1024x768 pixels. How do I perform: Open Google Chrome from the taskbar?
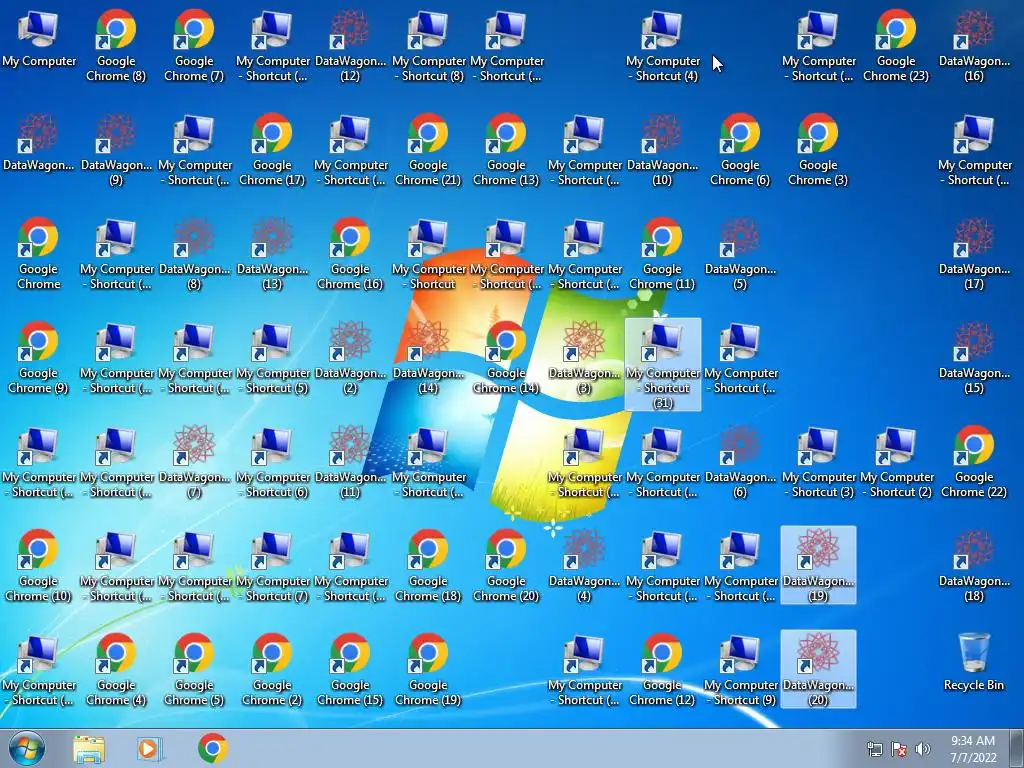coord(213,748)
